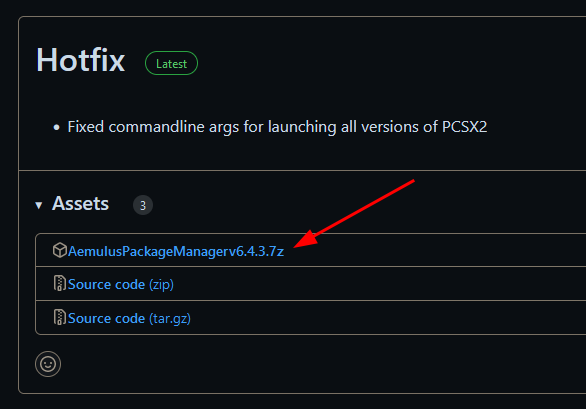Click the archive icon beside Source code (tar.gz)
The width and height of the screenshot is (586, 409).
[59, 317]
